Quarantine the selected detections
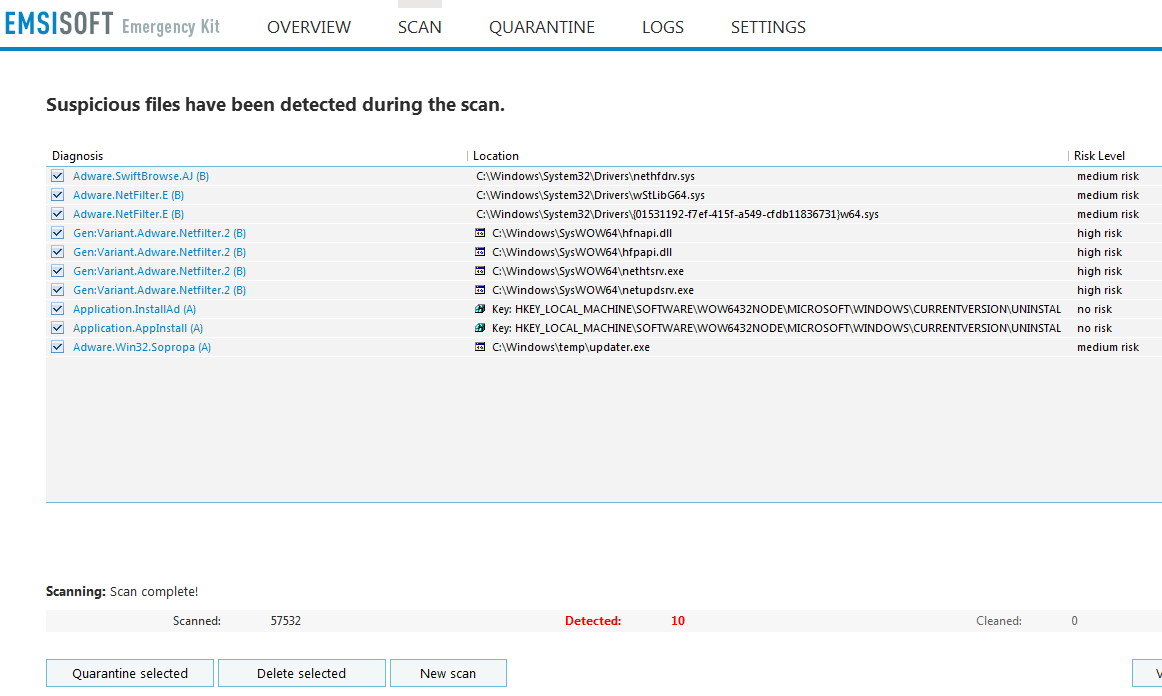 tap(130, 673)
